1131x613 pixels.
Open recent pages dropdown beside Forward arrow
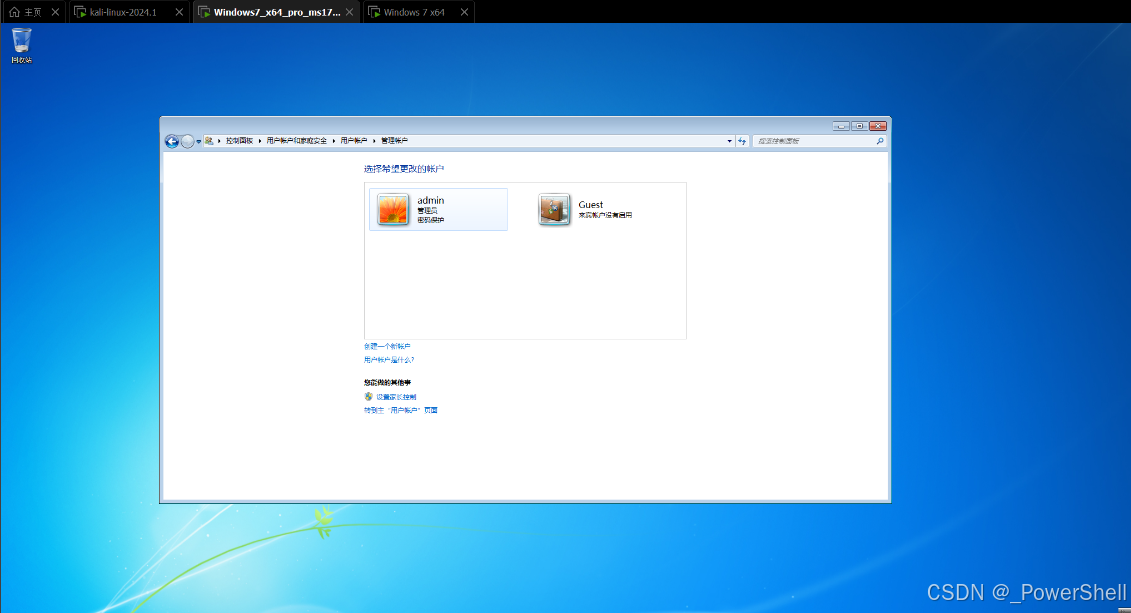point(199,142)
